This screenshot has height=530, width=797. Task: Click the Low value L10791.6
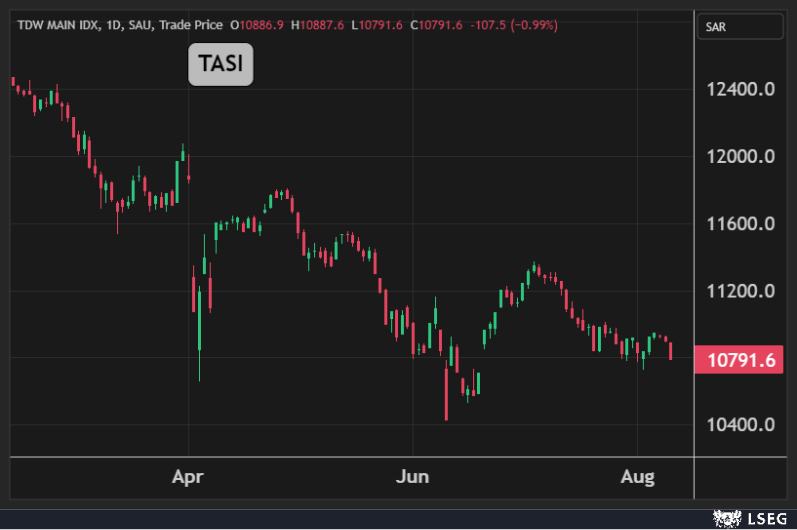pos(378,25)
